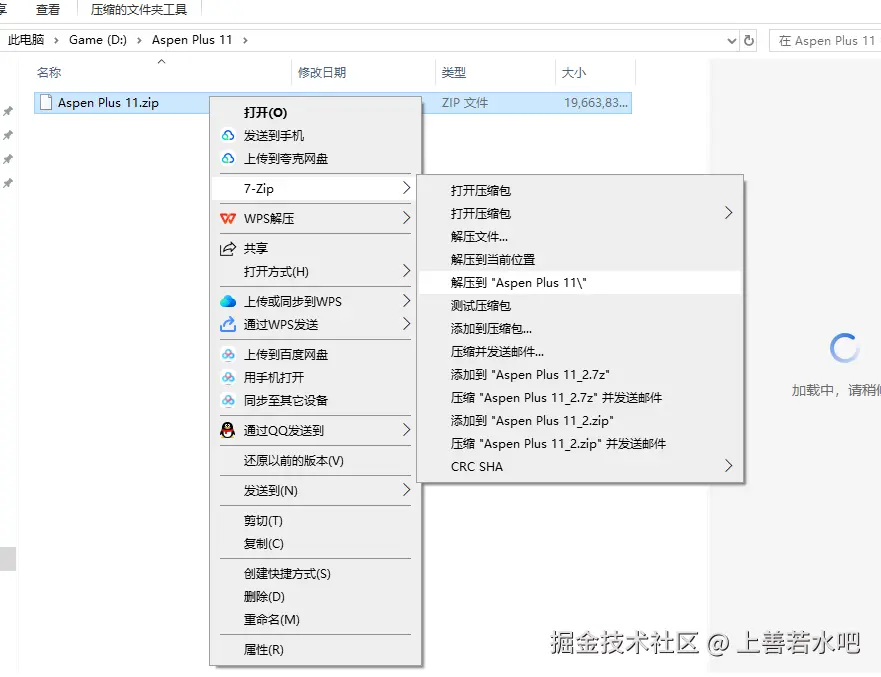Click the QQ penguin icon
Image resolution: width=881 pixels, height=677 pixels.
point(228,430)
